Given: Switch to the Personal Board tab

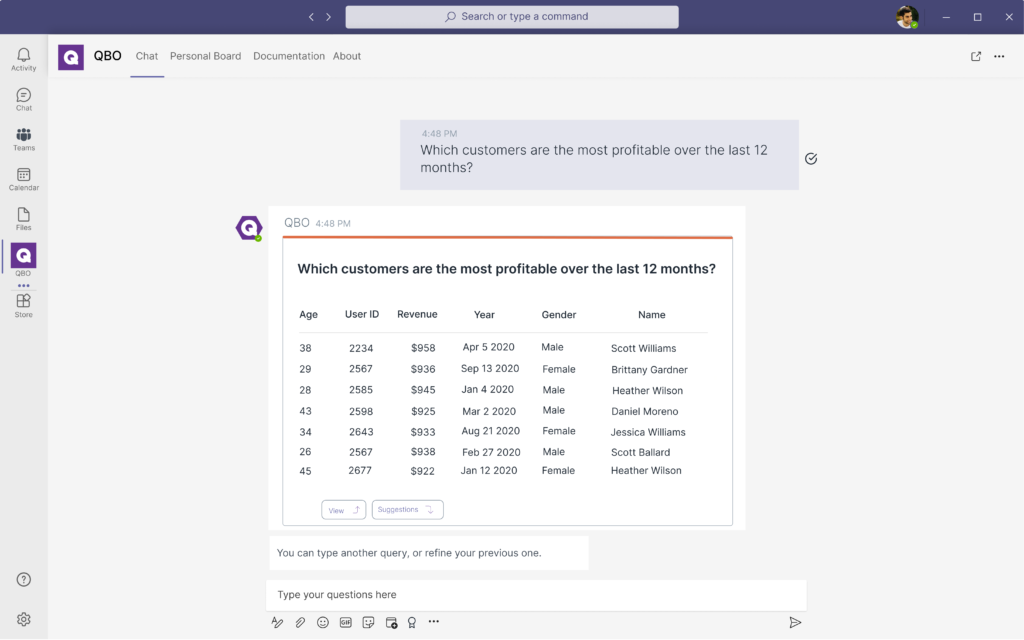Looking at the screenshot, I should 205,56.
